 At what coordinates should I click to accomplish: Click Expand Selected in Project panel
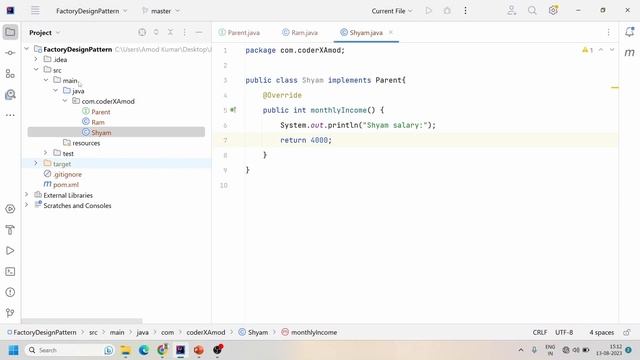coord(156,32)
